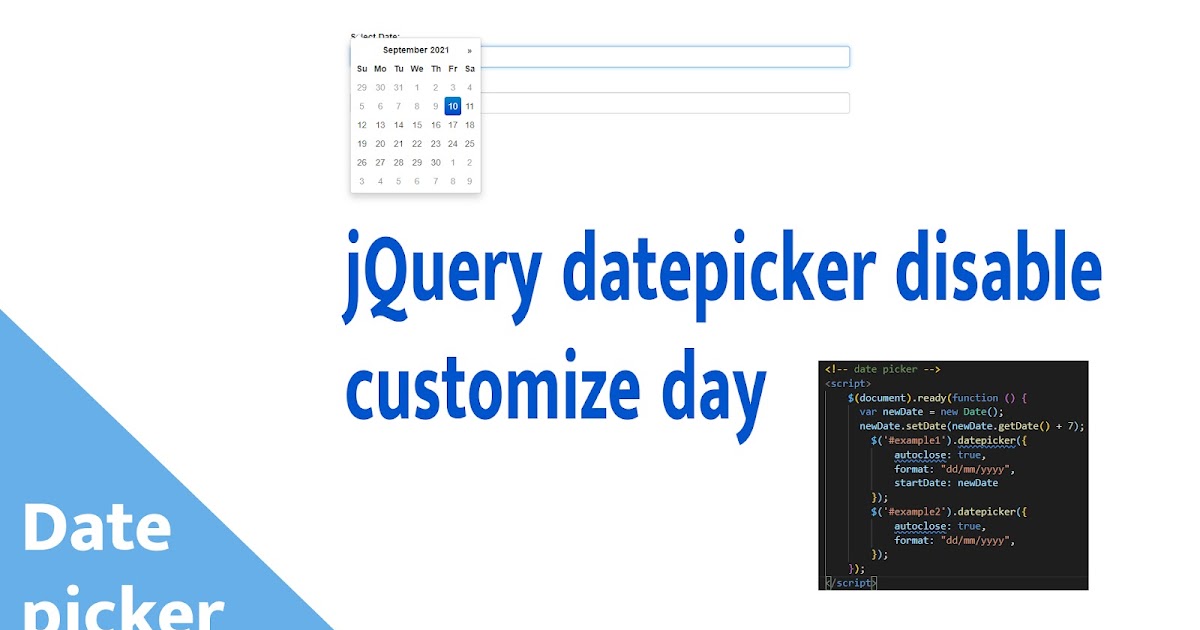Select September 15 in the calendar

[416, 125]
